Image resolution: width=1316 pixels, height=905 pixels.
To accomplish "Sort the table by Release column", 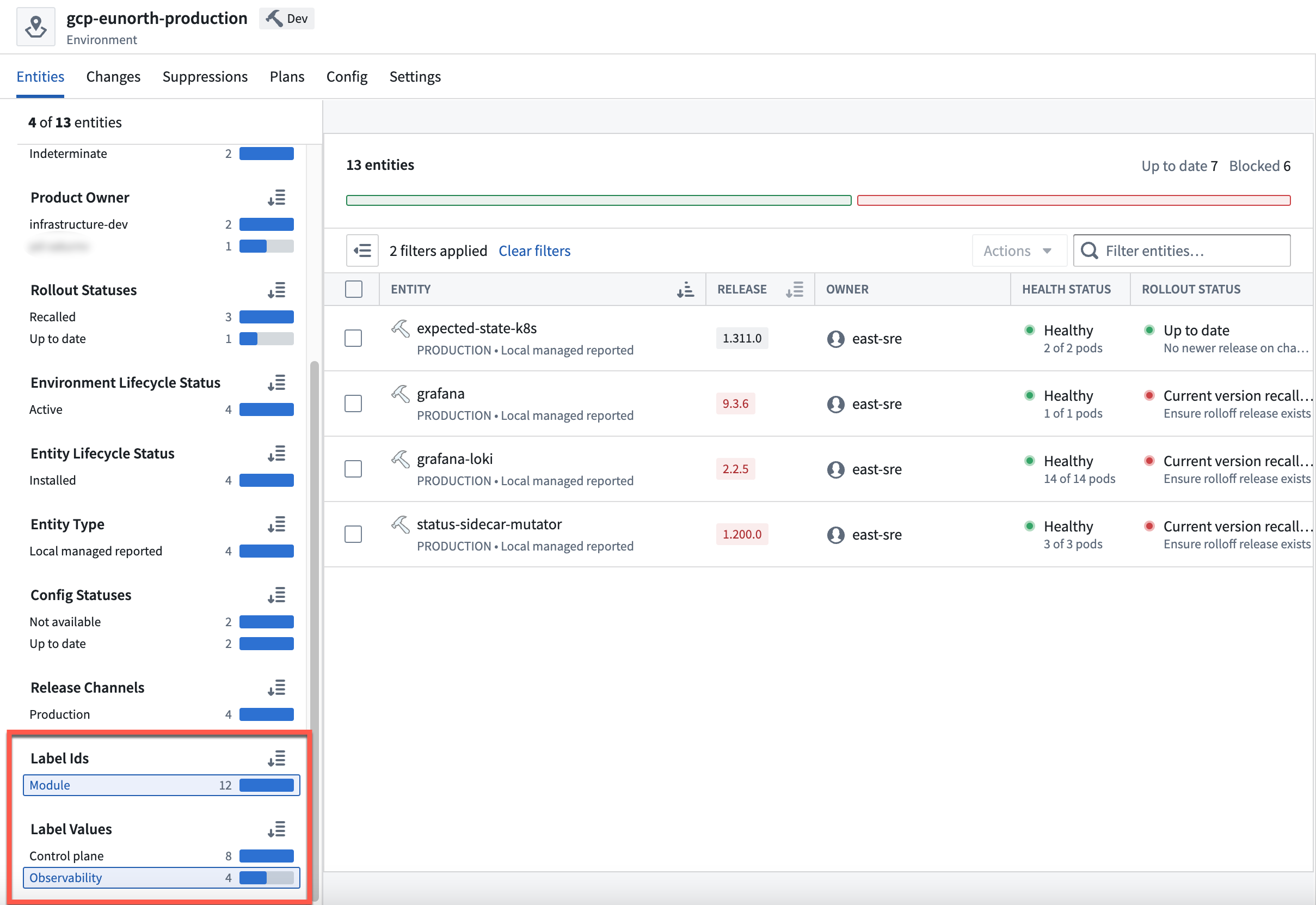I will click(795, 289).
